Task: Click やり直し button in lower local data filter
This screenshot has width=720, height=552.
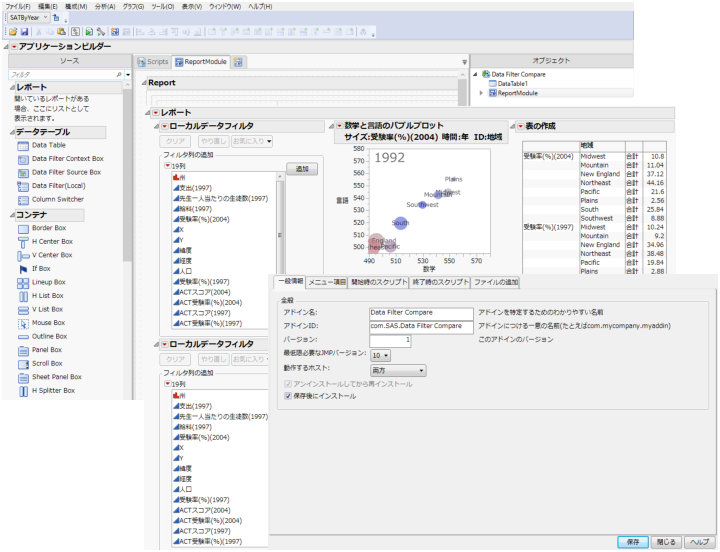Action: (x=213, y=360)
